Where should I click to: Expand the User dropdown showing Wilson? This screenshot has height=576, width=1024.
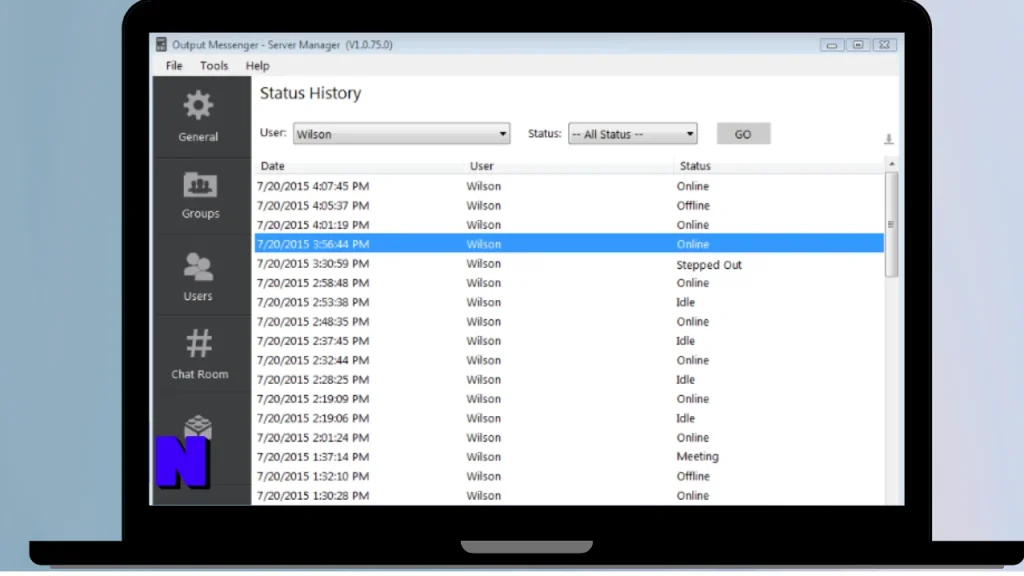click(x=401, y=134)
